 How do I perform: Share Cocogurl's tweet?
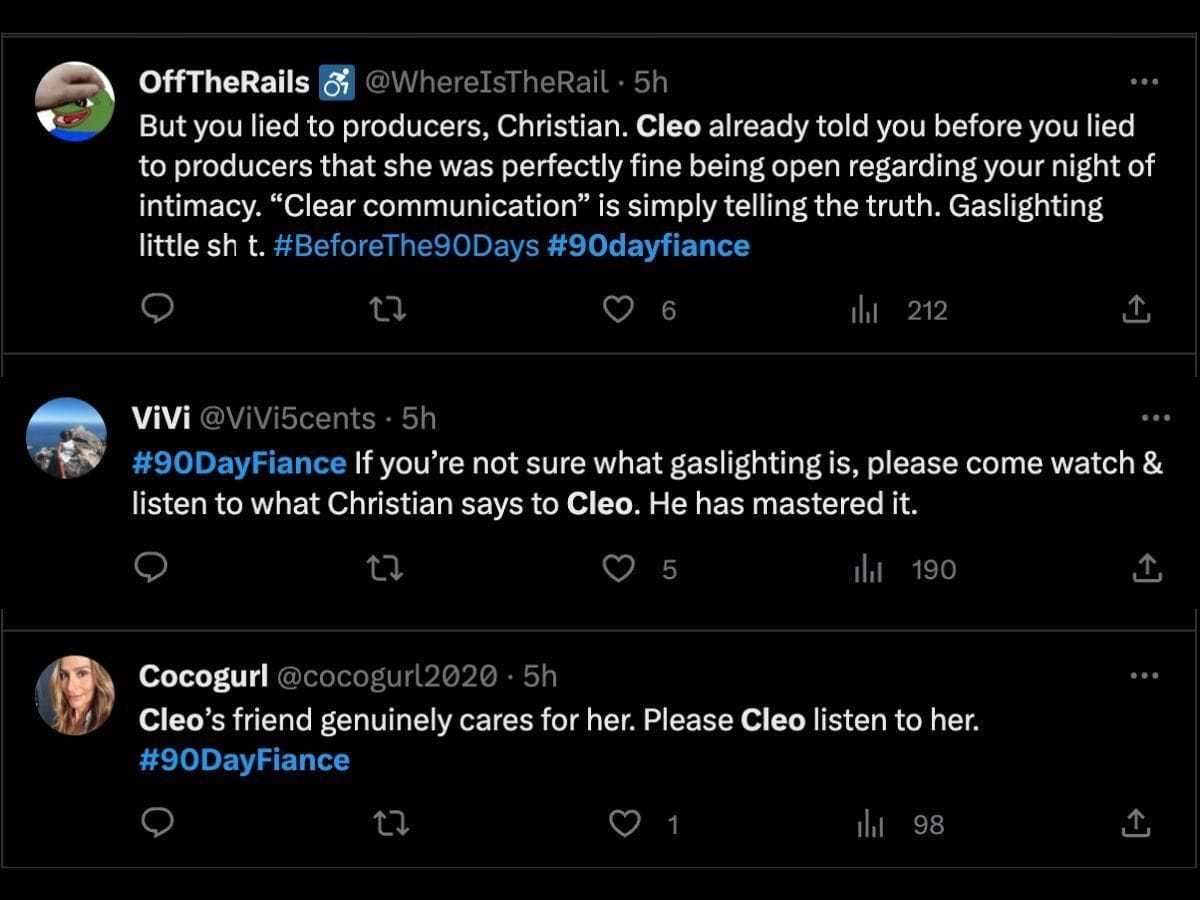point(1135,824)
